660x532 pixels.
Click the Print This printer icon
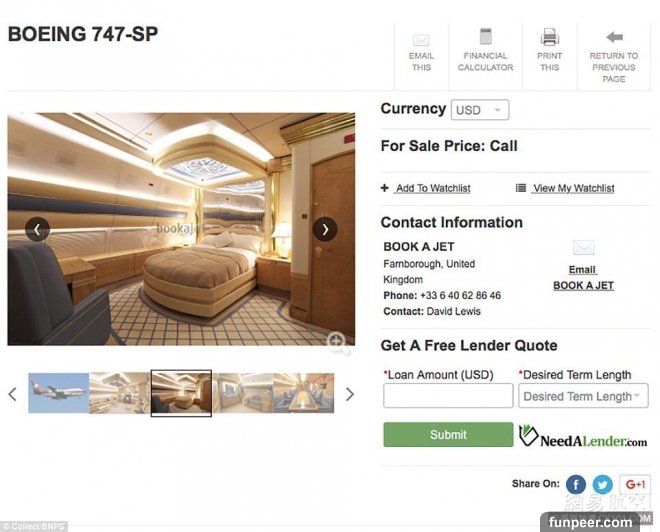(550, 37)
